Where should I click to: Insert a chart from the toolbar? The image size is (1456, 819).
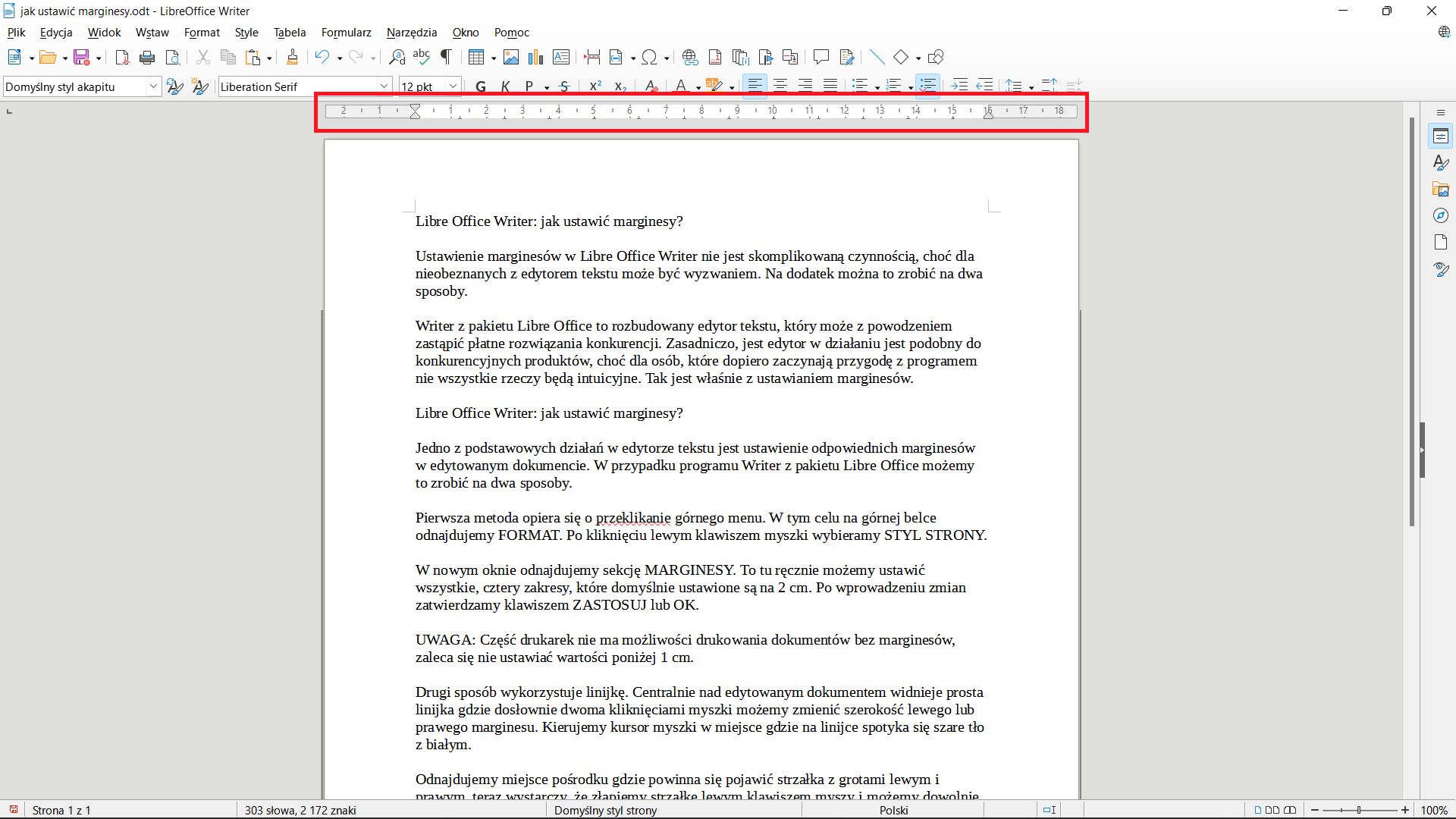(536, 57)
